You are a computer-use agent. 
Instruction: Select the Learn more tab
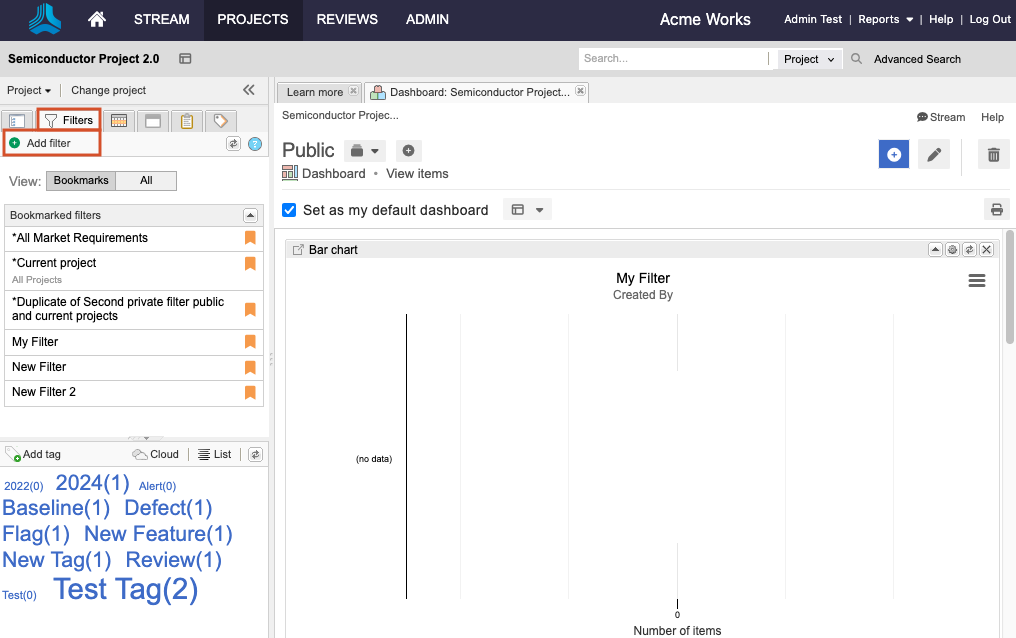[312, 91]
